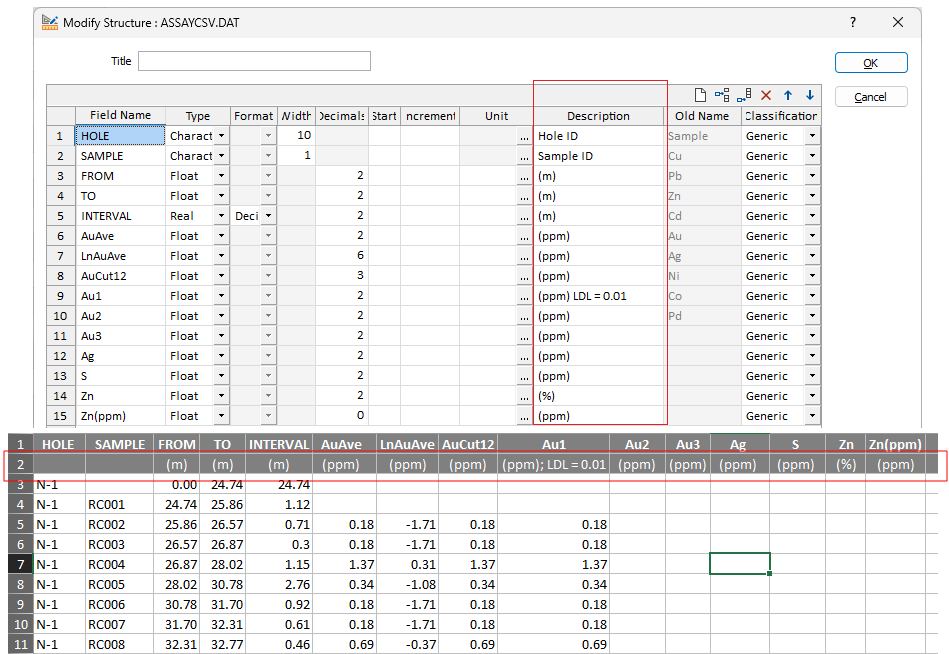Click the AuAve header cell in the spreadsheet
The height and width of the screenshot is (654, 949).
[342, 445]
